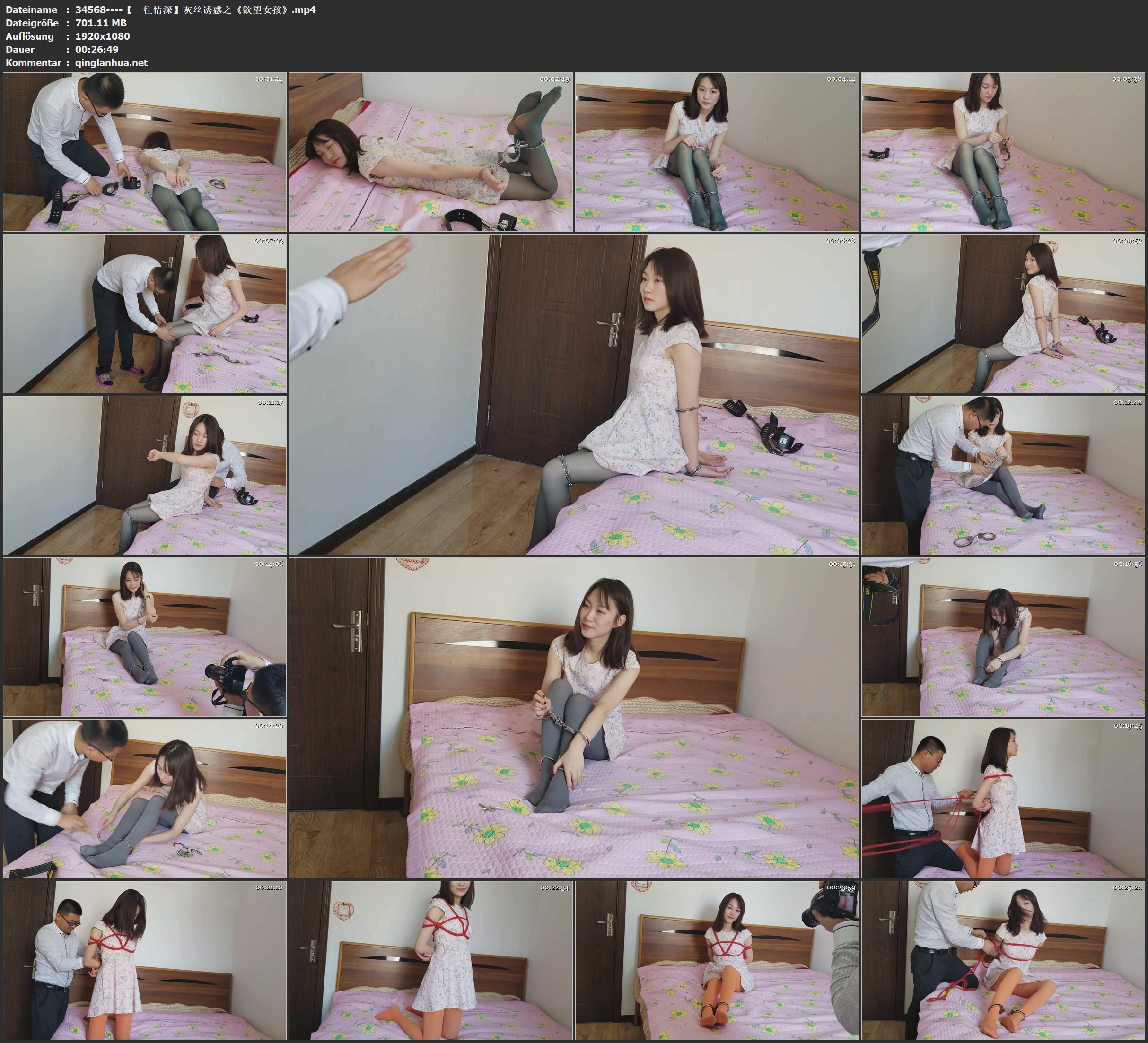Viewport: 1148px width, 1043px height.
Task: Select the 00:19:45 preview frame
Action: [x=1003, y=799]
